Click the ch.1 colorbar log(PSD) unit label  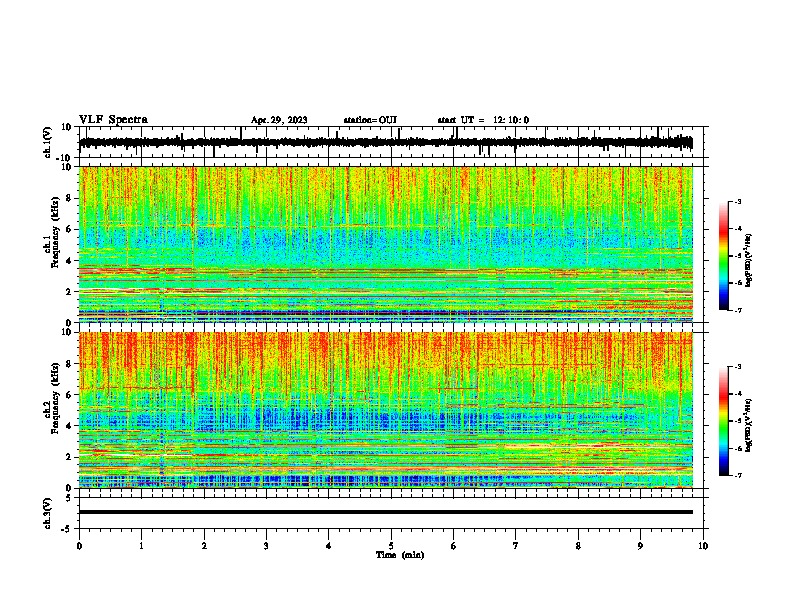click(x=749, y=260)
